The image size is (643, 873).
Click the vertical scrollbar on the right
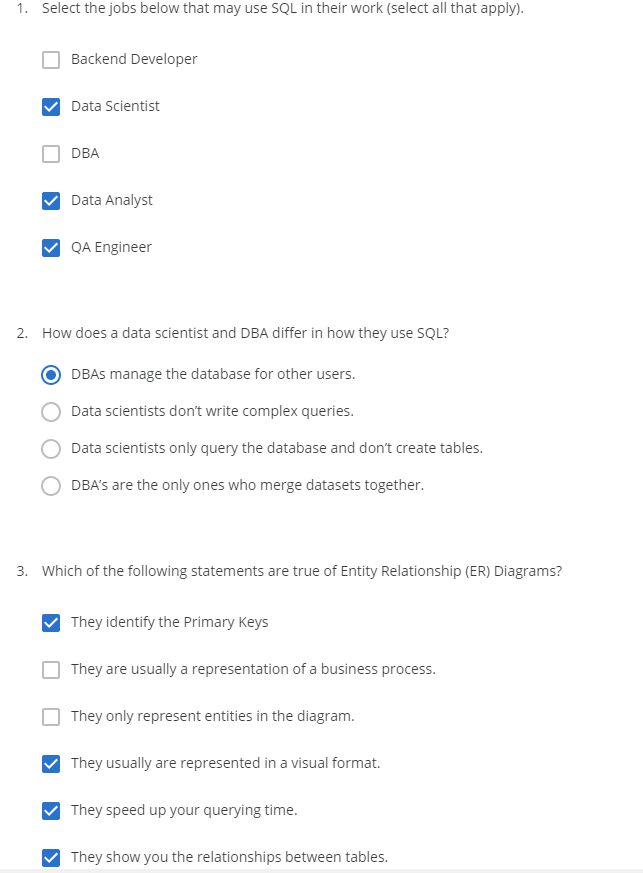[x=637, y=400]
